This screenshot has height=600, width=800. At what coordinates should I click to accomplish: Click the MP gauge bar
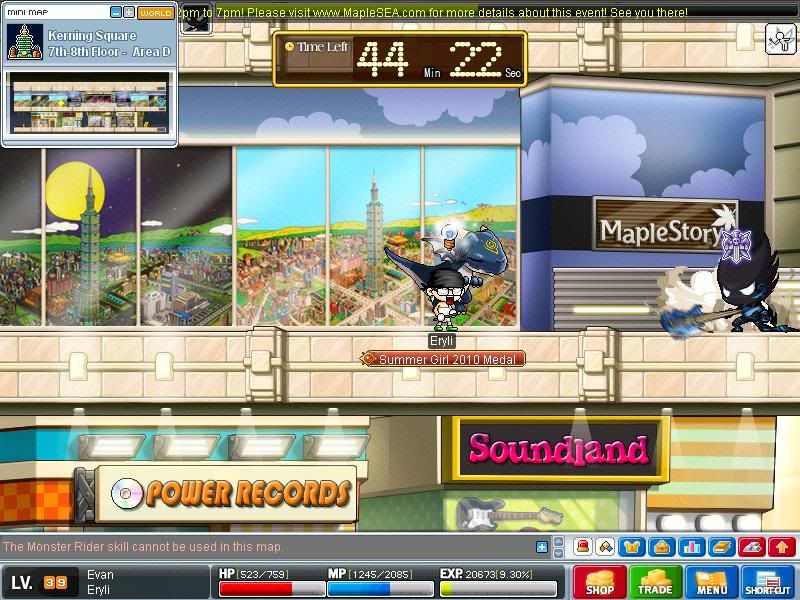pos(379,589)
